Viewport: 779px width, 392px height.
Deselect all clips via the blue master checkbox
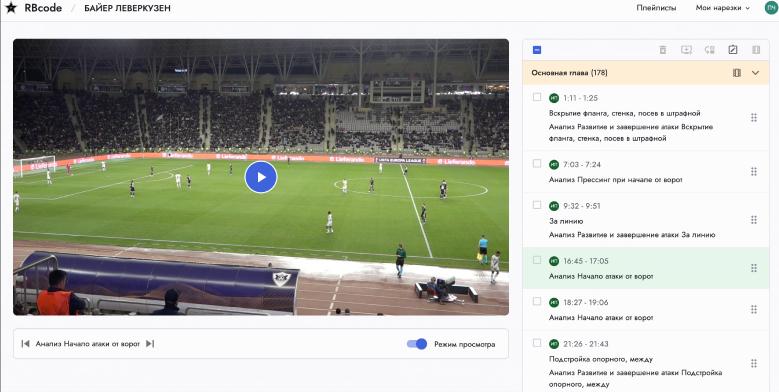tap(537, 50)
